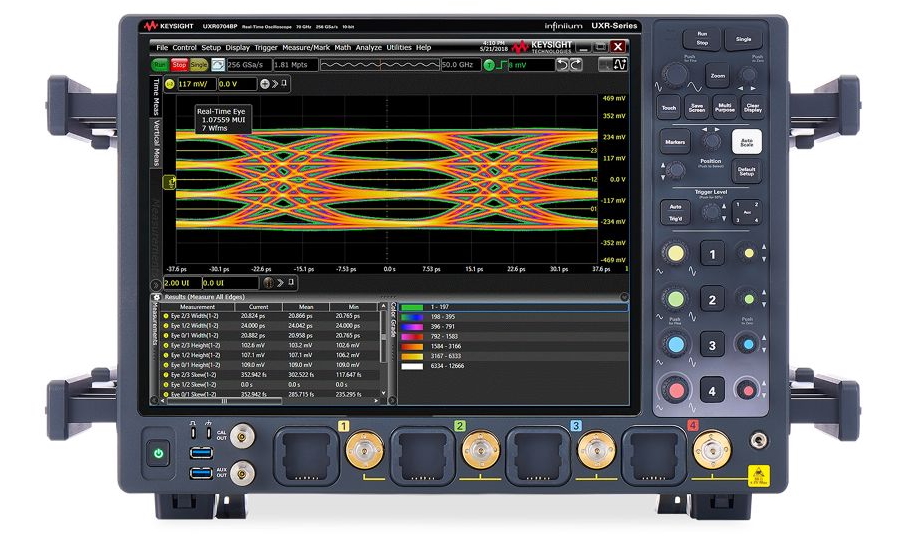Click the hardware Zoom key
Viewport: 906px width, 544px height.
coord(717,76)
